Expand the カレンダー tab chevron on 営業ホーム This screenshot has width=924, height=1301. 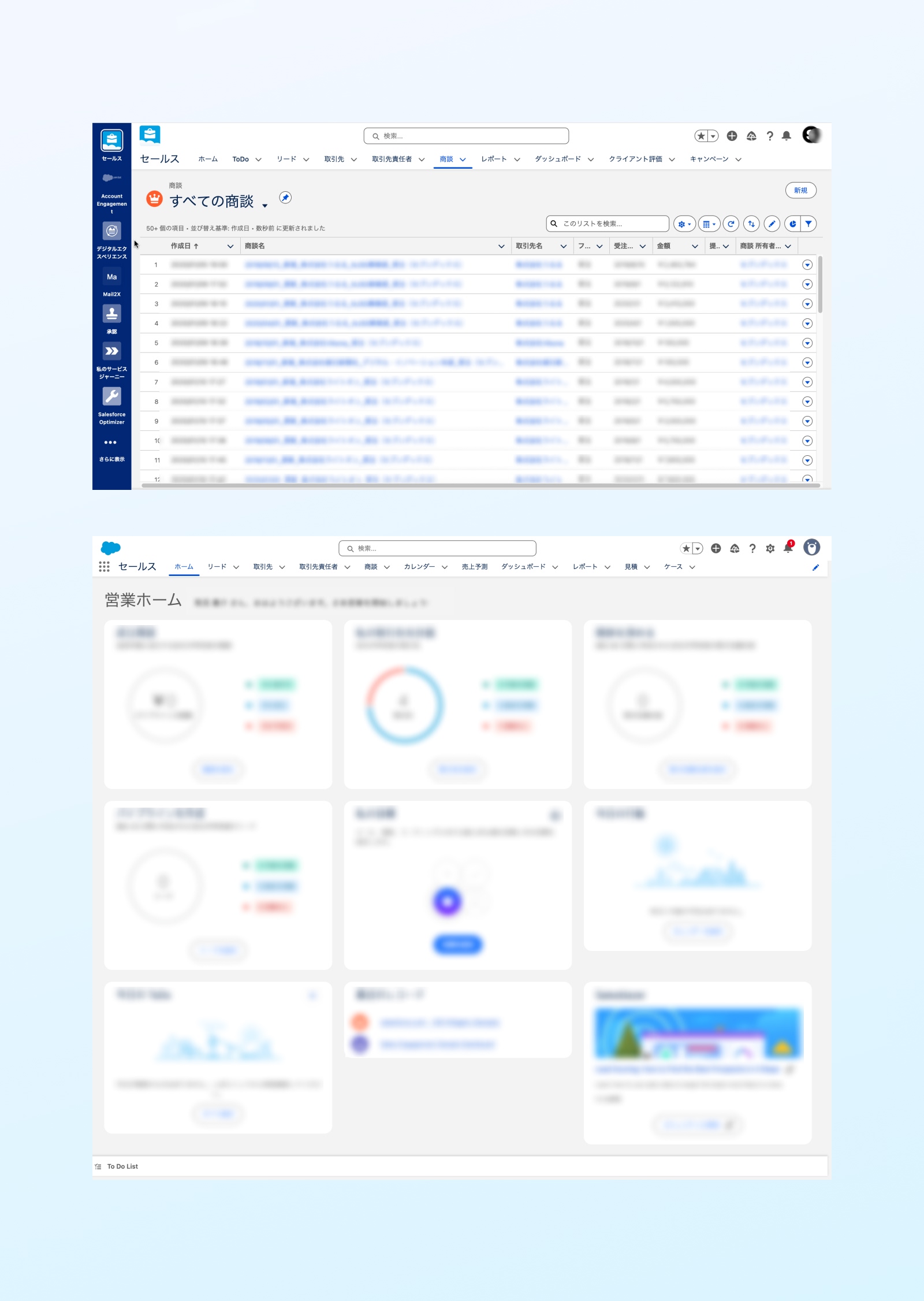(x=445, y=567)
